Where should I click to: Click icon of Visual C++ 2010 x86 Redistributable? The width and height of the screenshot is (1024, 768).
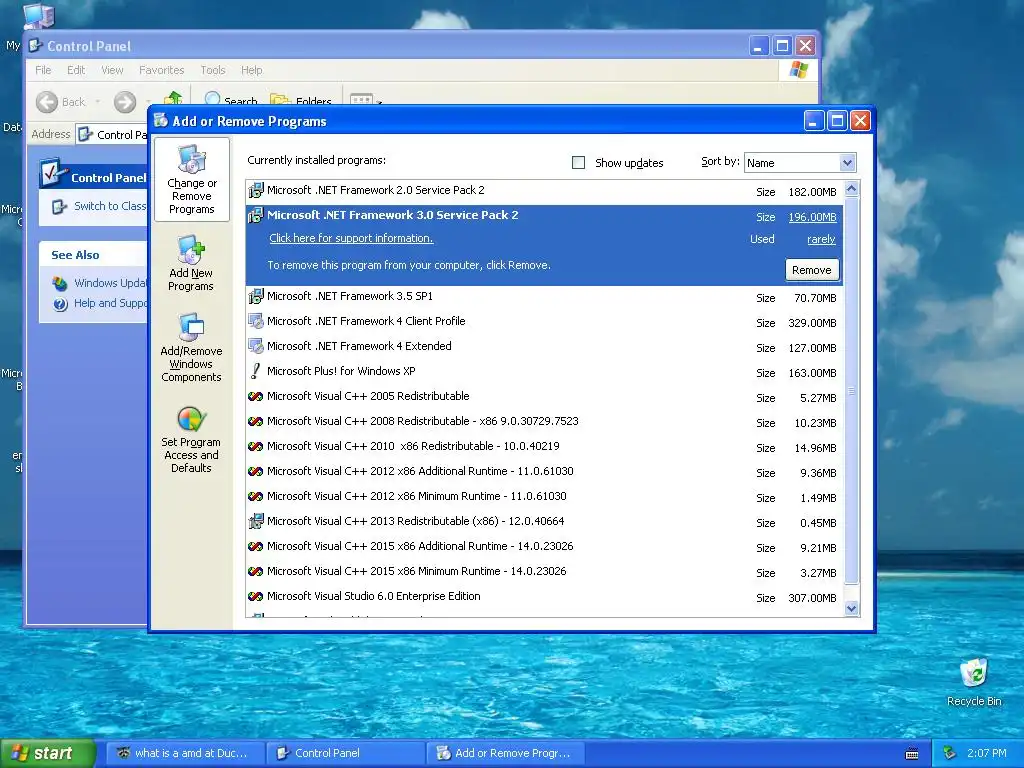255,446
